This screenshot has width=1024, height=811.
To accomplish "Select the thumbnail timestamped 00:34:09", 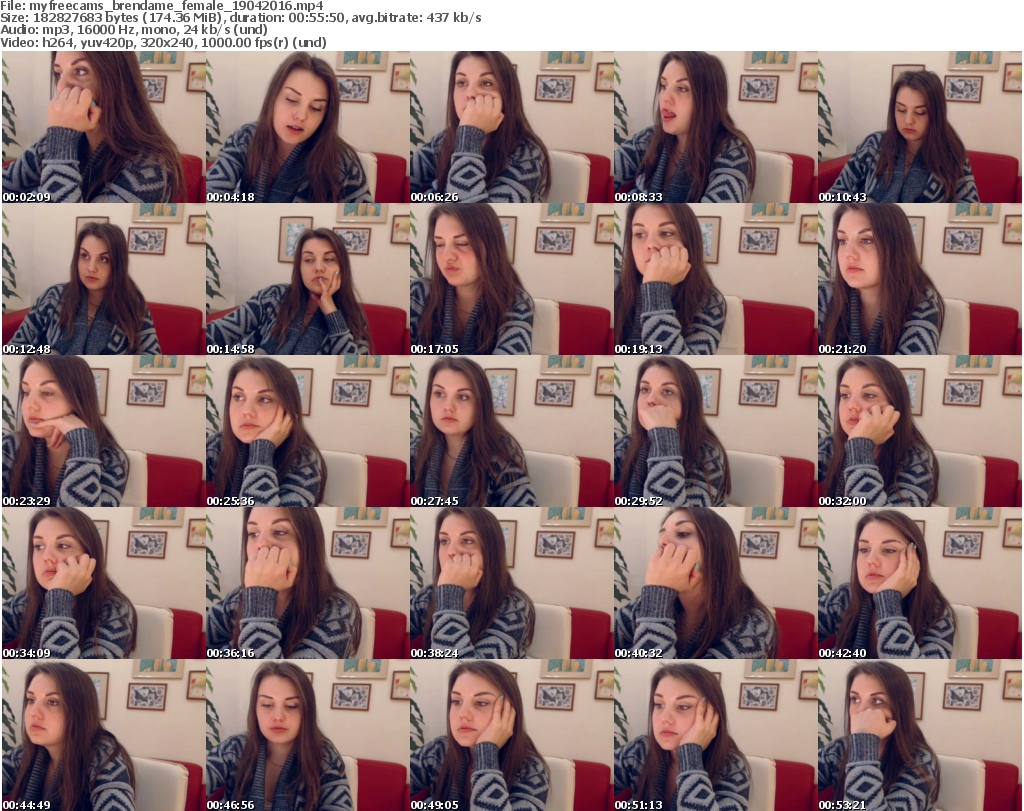I will pyautogui.click(x=103, y=583).
